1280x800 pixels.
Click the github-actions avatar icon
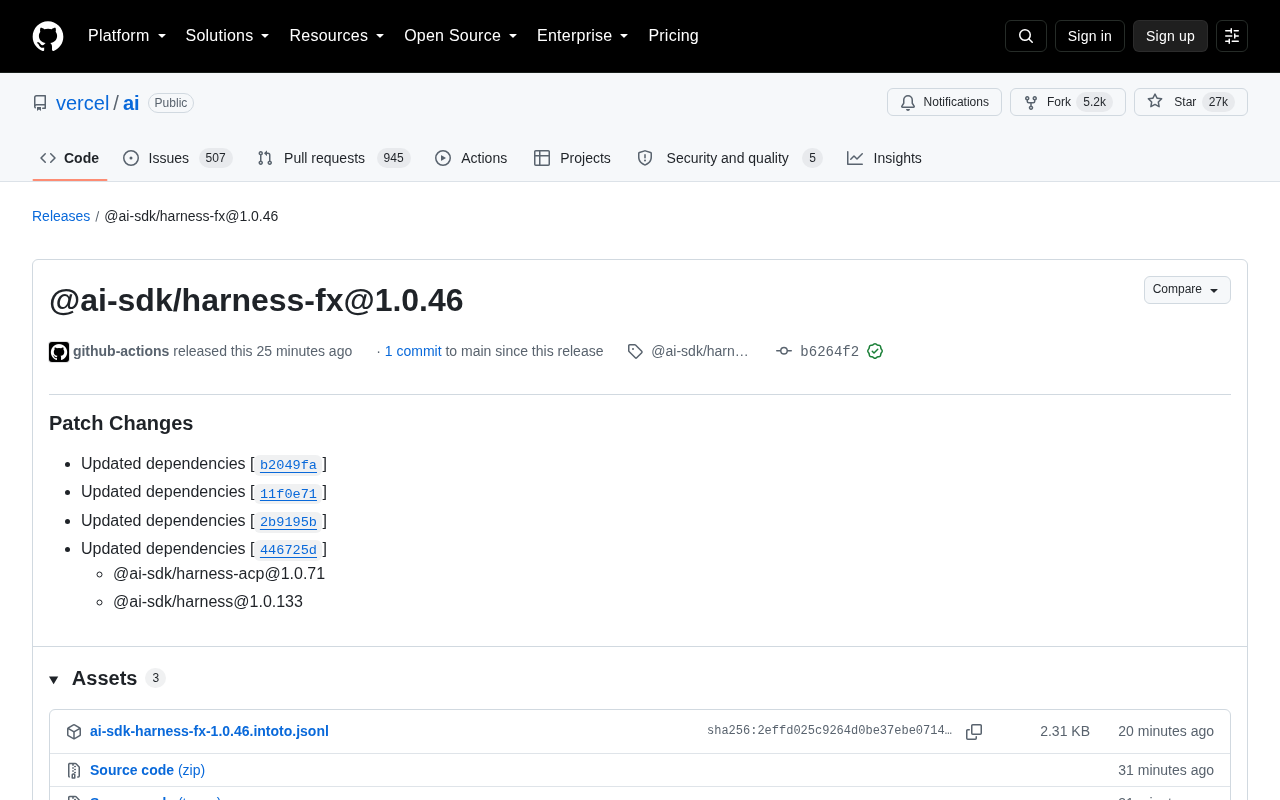click(59, 352)
